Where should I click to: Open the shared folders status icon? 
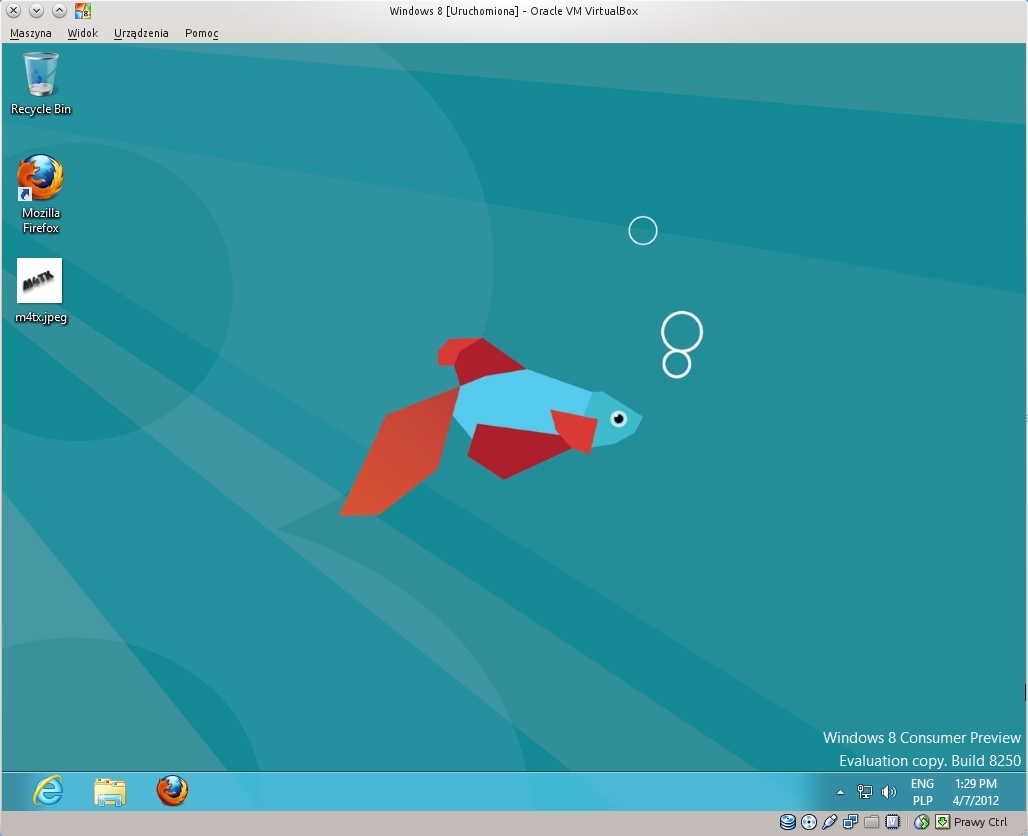pos(871,822)
